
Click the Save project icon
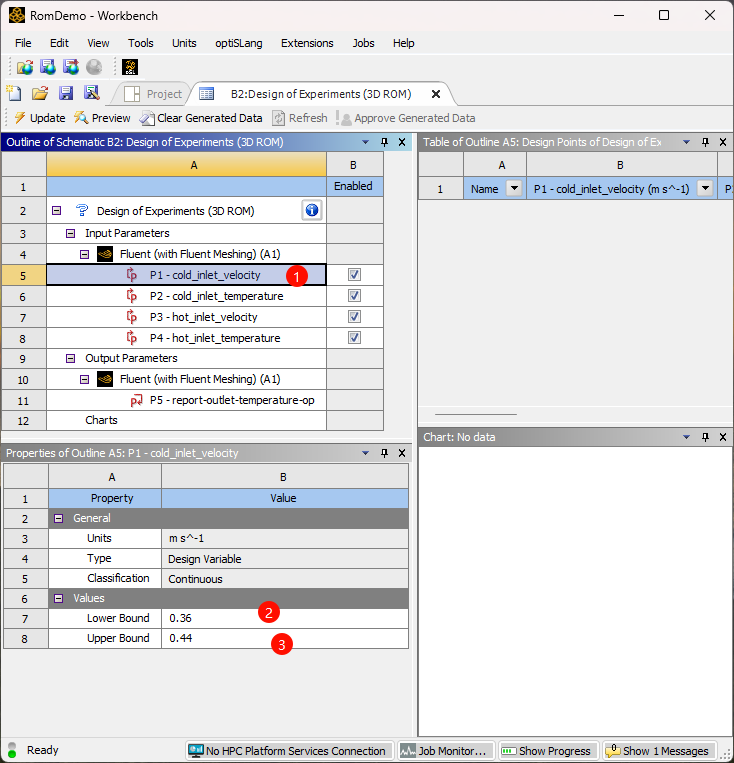[x=65, y=93]
